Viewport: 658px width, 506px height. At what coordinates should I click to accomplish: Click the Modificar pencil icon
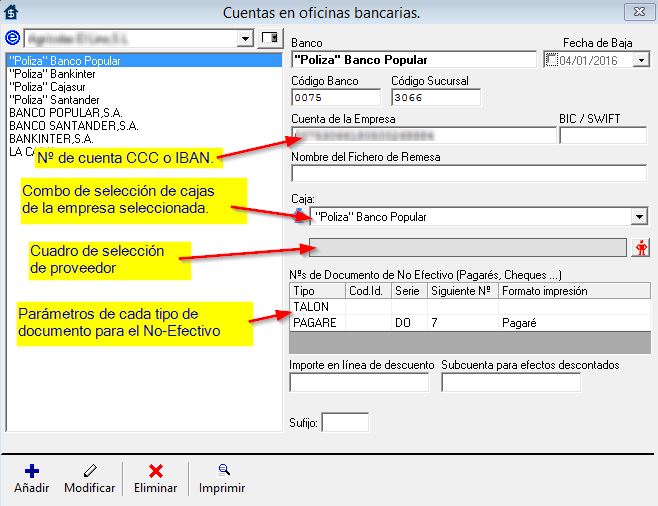[89, 470]
